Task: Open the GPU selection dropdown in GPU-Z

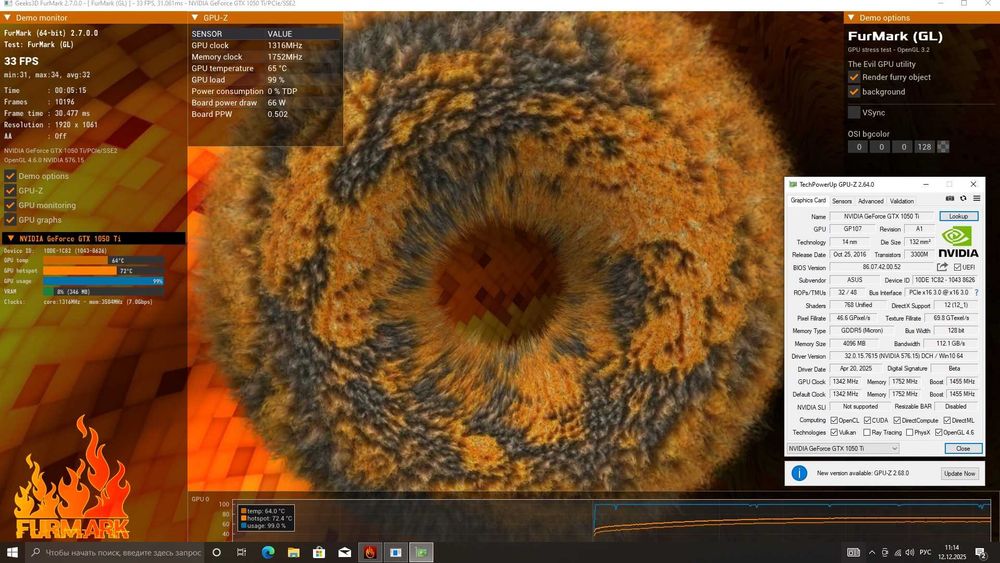Action: click(842, 449)
